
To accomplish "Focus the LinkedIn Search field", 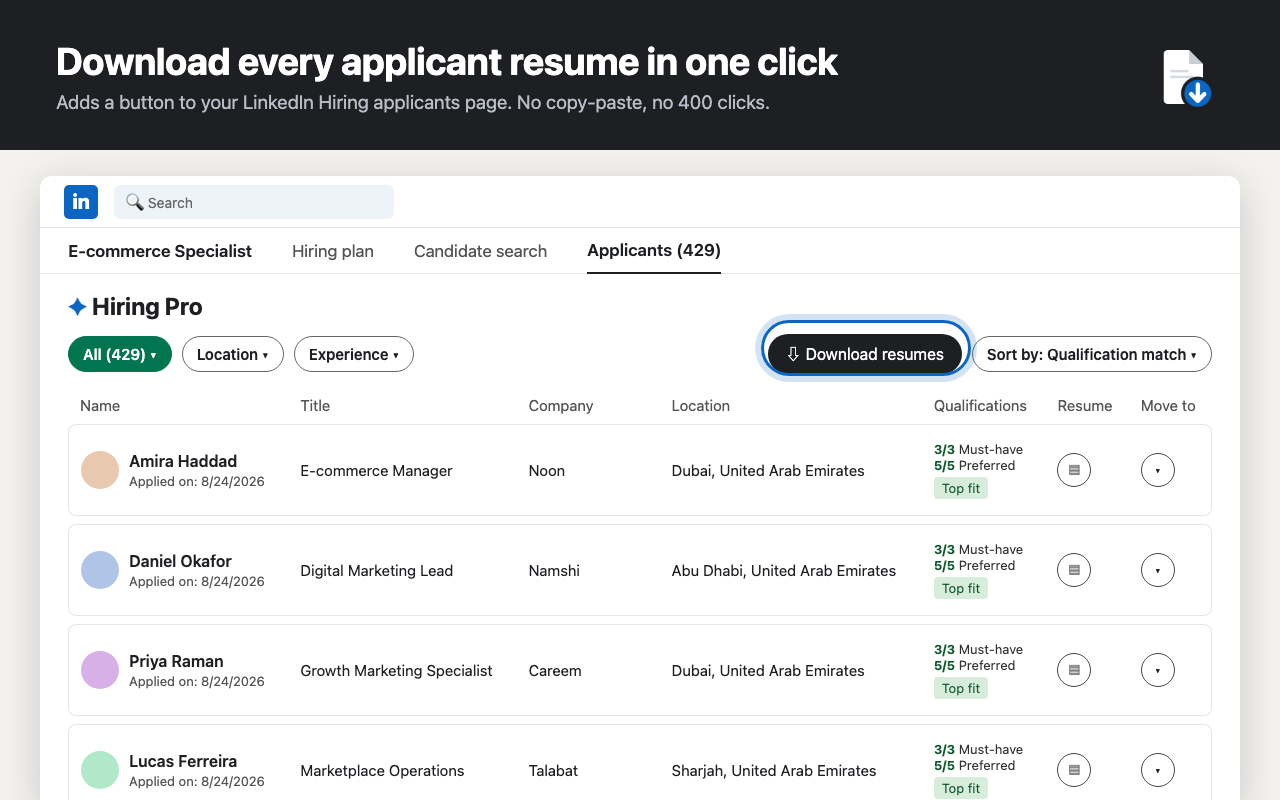I will [254, 202].
